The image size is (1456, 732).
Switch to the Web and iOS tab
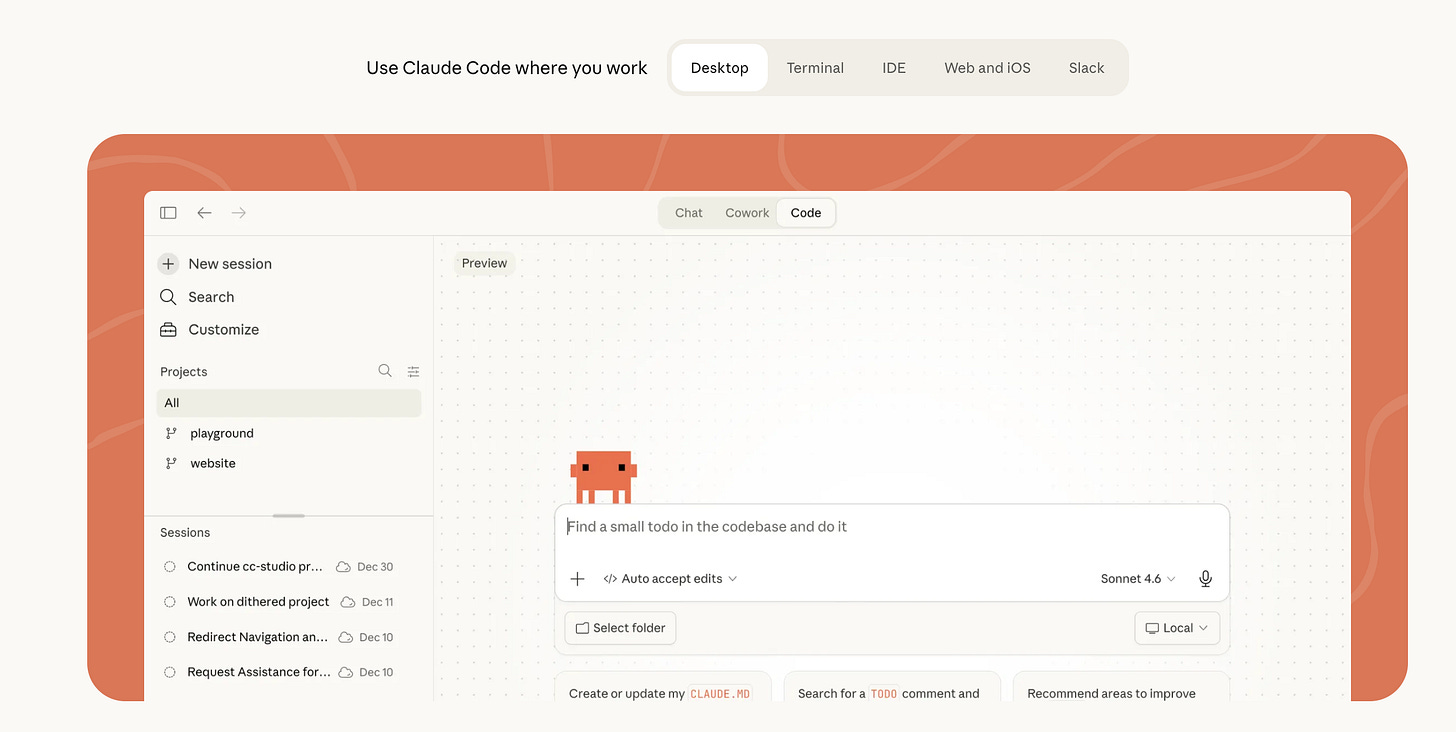point(987,68)
